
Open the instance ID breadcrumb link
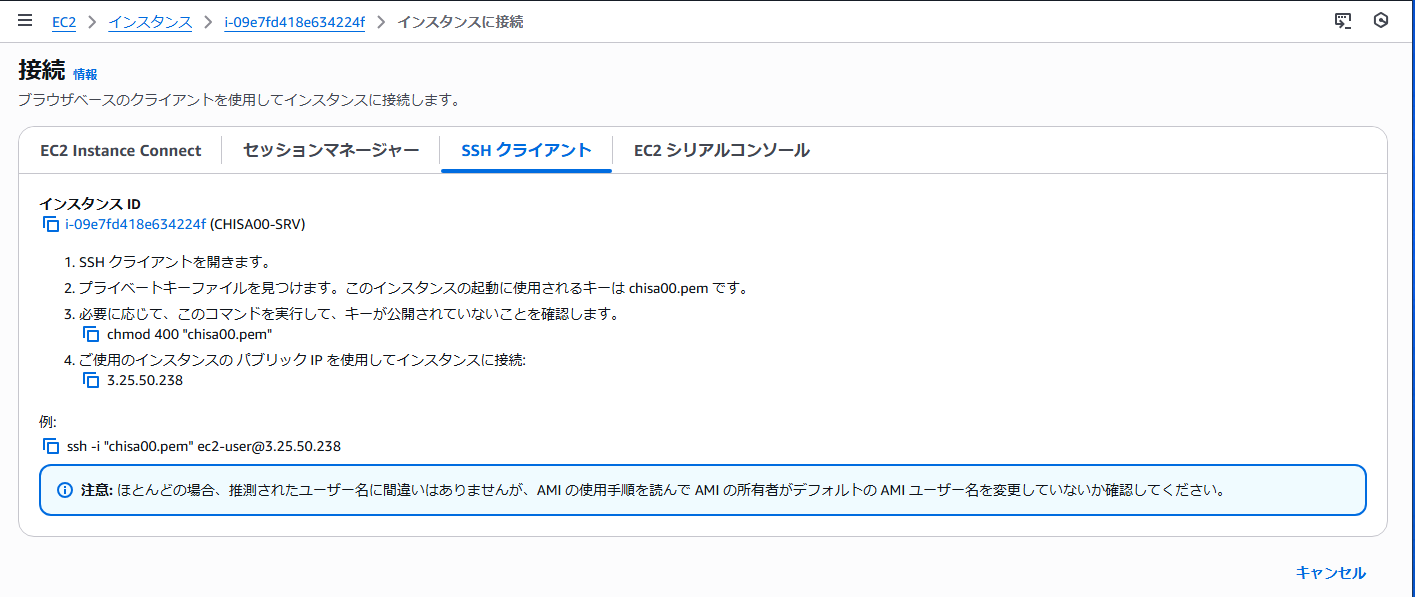(x=294, y=22)
